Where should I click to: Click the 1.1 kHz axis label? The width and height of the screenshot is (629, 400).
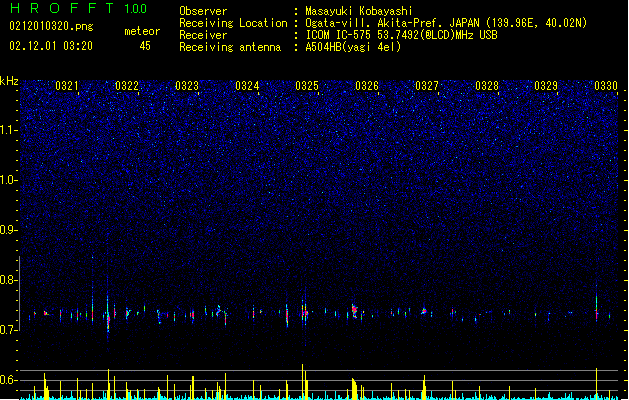click(x=9, y=130)
